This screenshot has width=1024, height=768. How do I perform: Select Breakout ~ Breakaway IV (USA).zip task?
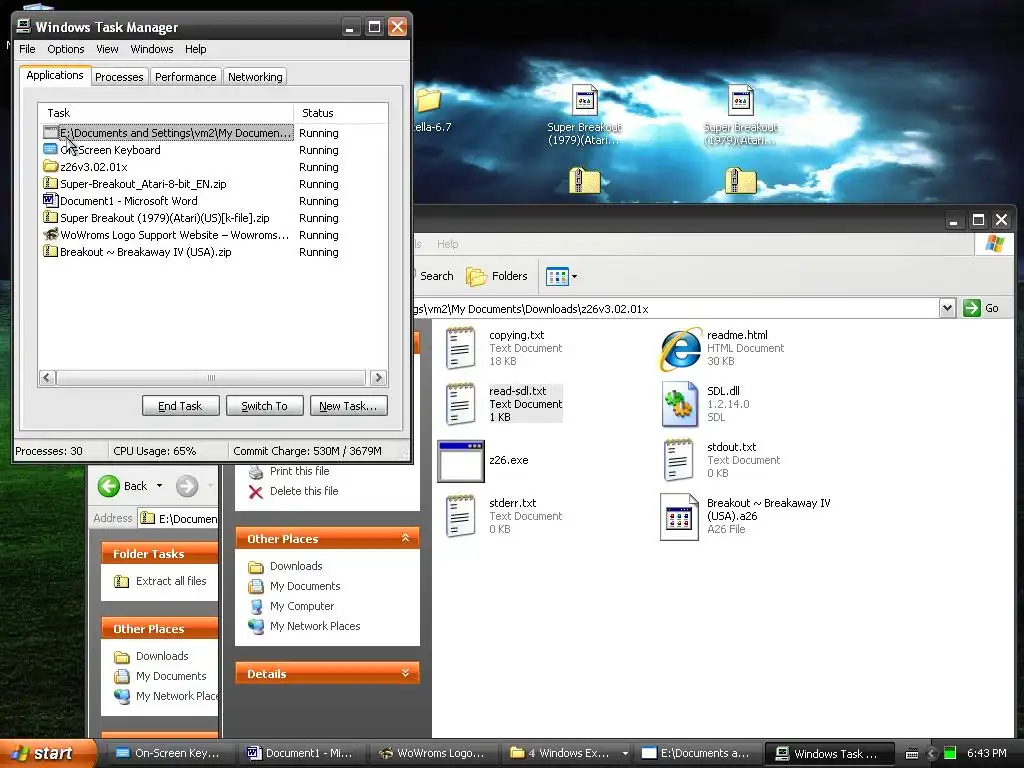pos(191,252)
